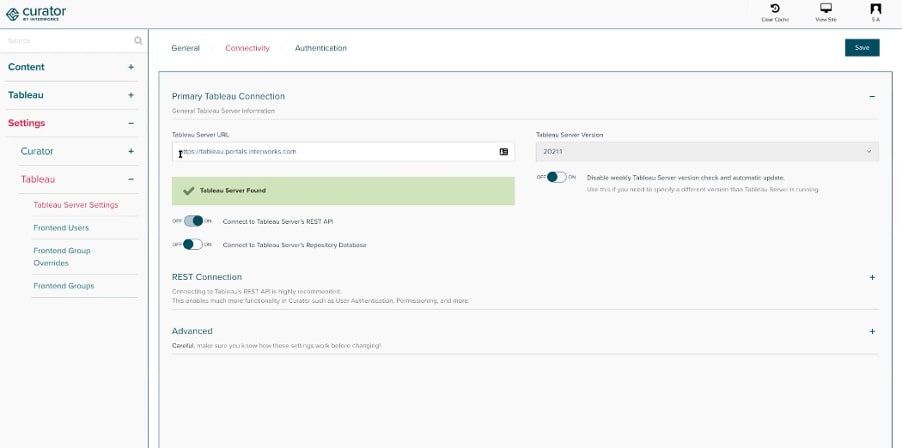Image resolution: width=902 pixels, height=448 pixels.
Task: Open Frontend Groups page
Action: pos(64,286)
